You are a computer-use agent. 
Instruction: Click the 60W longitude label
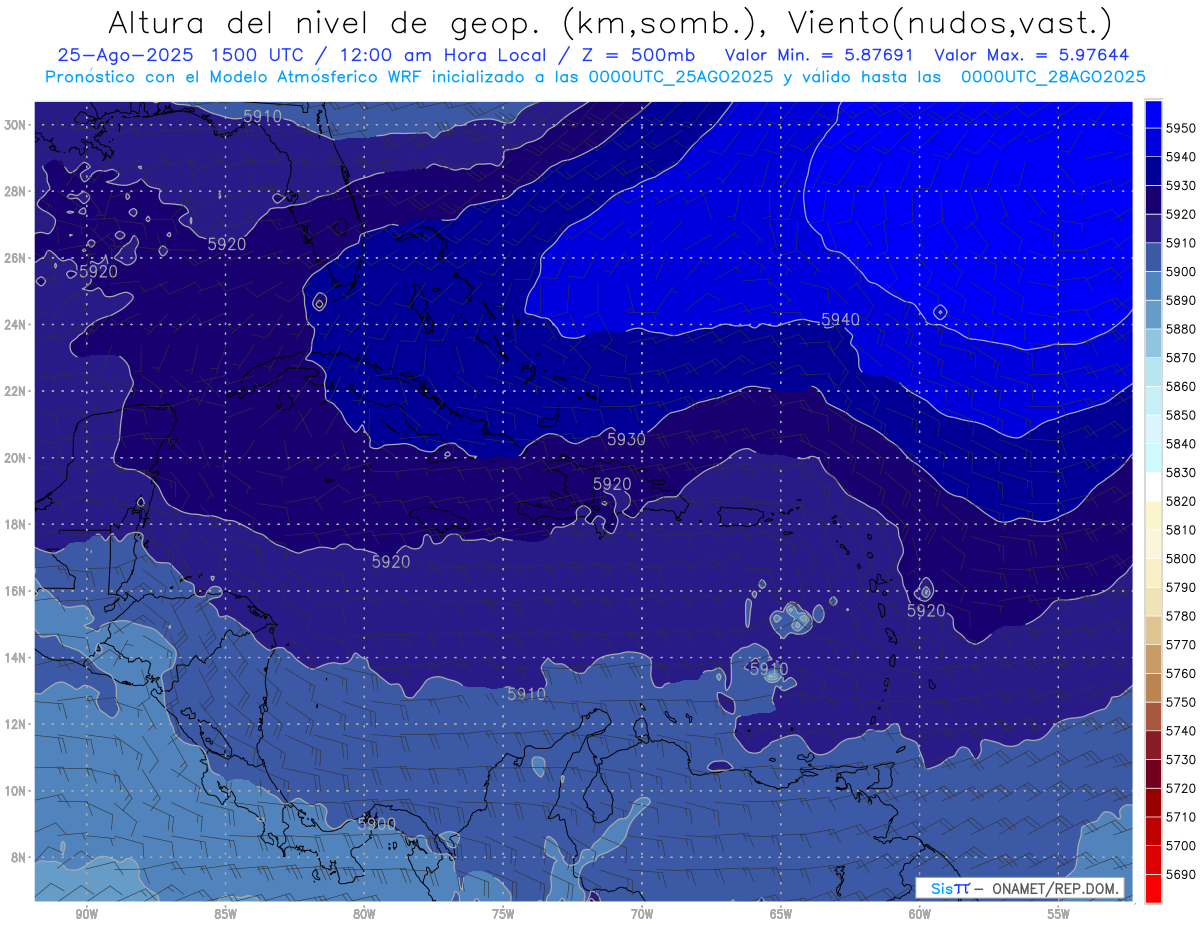tap(920, 914)
